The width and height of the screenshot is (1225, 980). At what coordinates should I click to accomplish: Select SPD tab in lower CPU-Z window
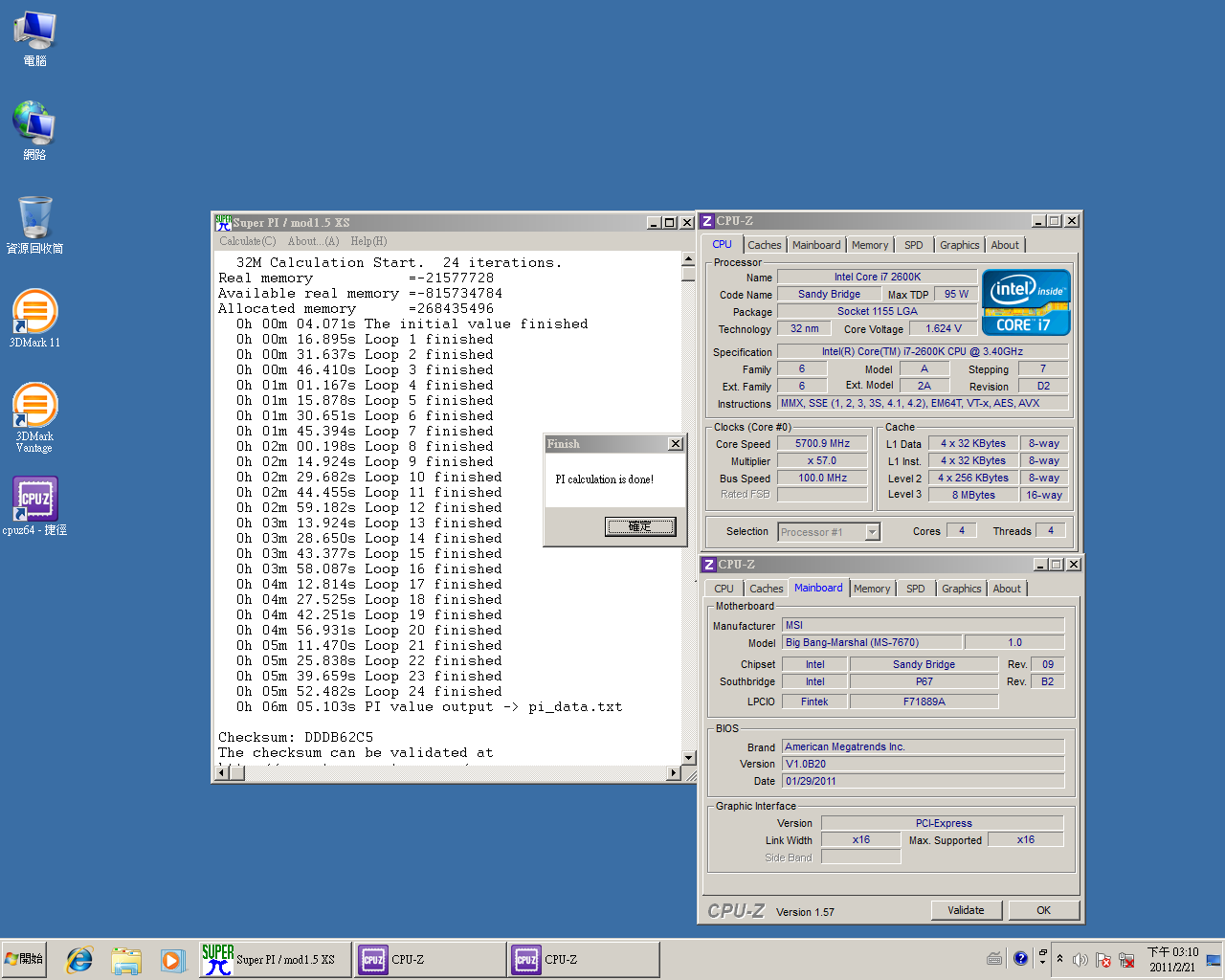[x=916, y=589]
